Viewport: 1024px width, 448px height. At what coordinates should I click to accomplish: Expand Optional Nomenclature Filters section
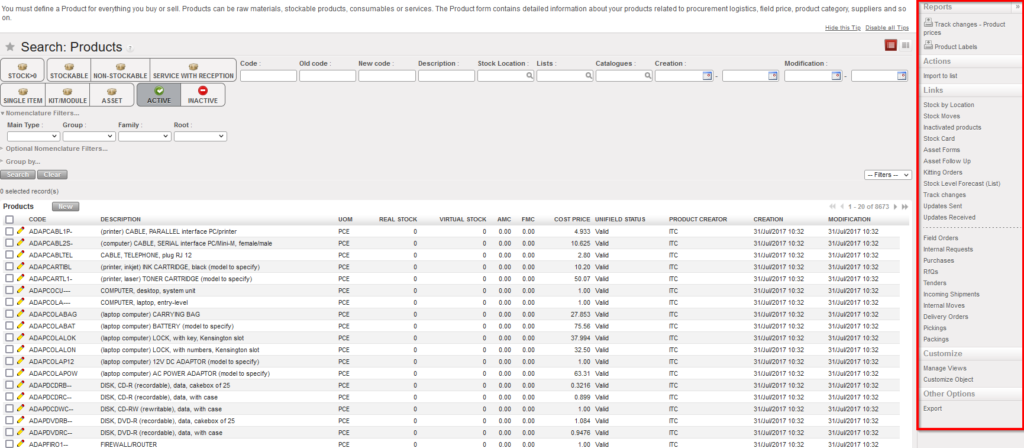pos(55,148)
